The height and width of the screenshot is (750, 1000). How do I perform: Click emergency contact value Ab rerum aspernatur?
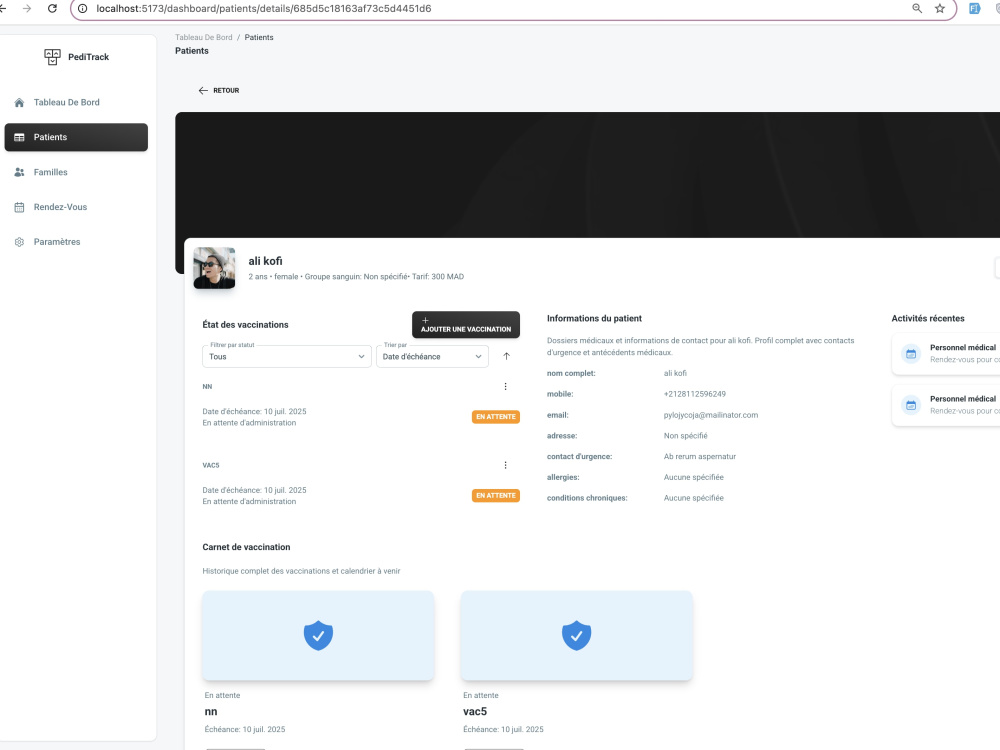point(700,457)
